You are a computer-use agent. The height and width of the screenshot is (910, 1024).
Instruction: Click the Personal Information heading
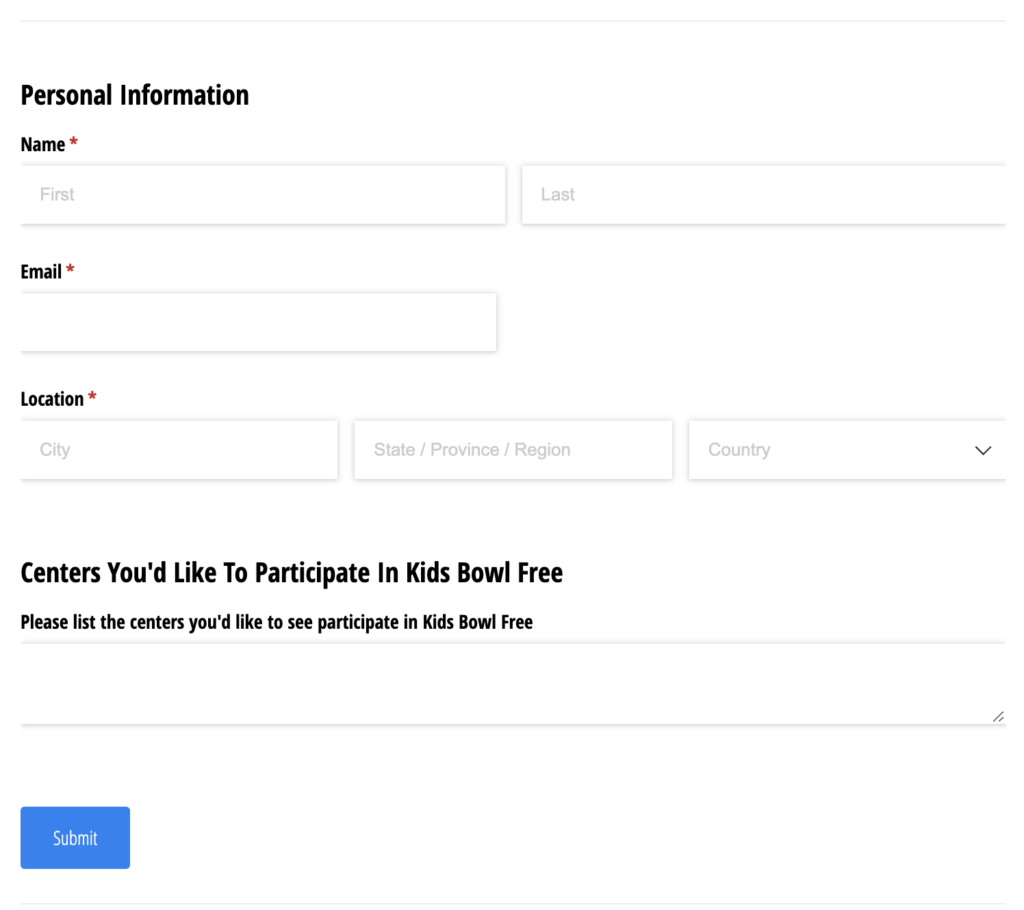[135, 95]
